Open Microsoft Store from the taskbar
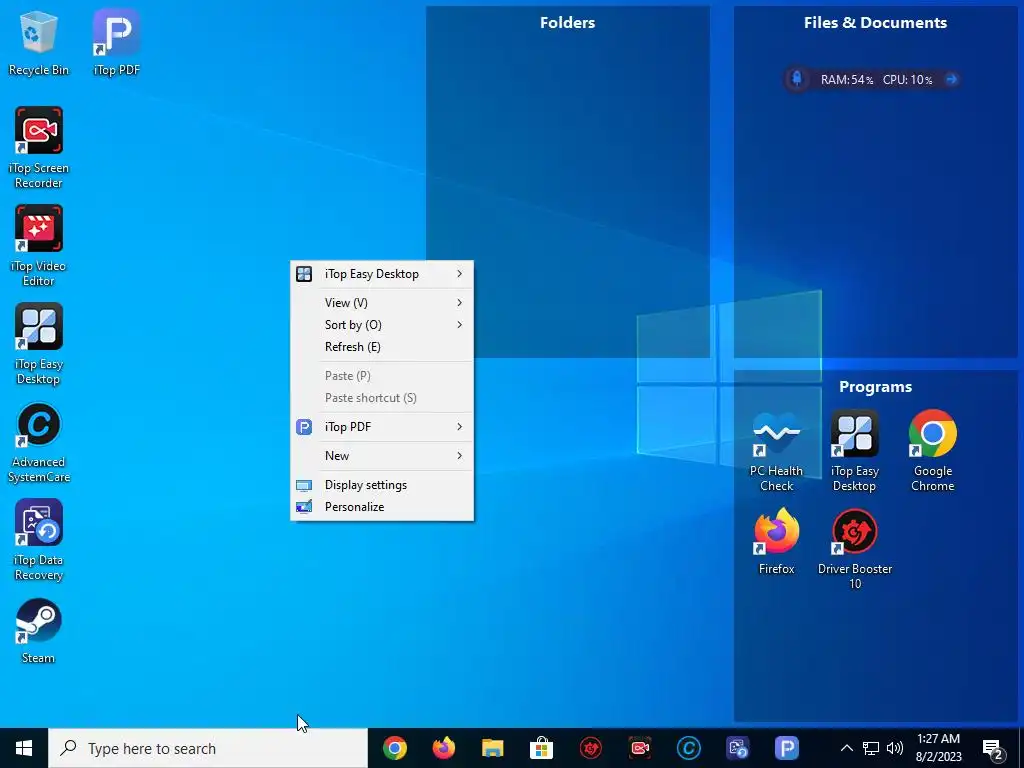 click(x=541, y=748)
